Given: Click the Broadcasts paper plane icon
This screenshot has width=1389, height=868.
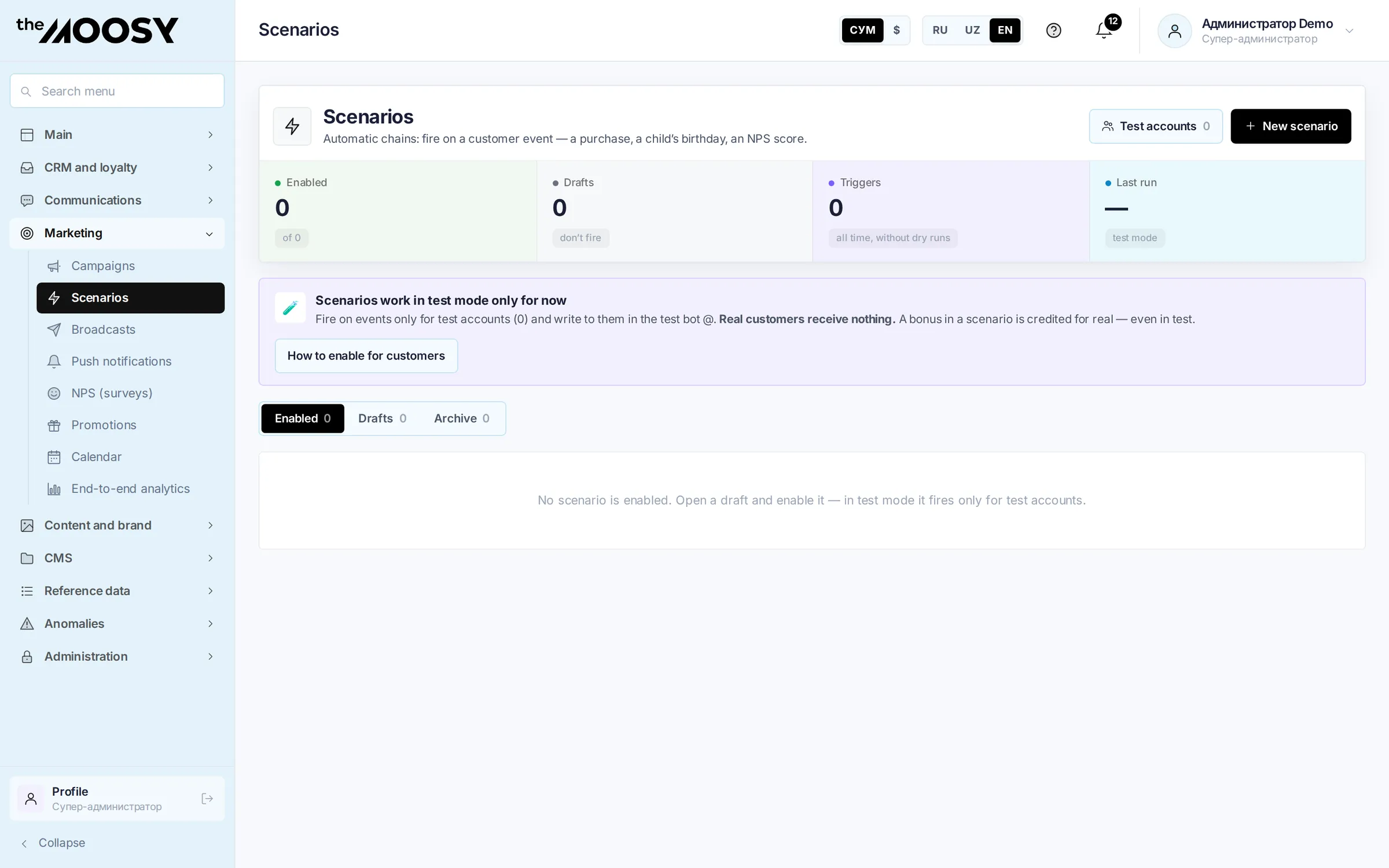Looking at the screenshot, I should pyautogui.click(x=54, y=330).
